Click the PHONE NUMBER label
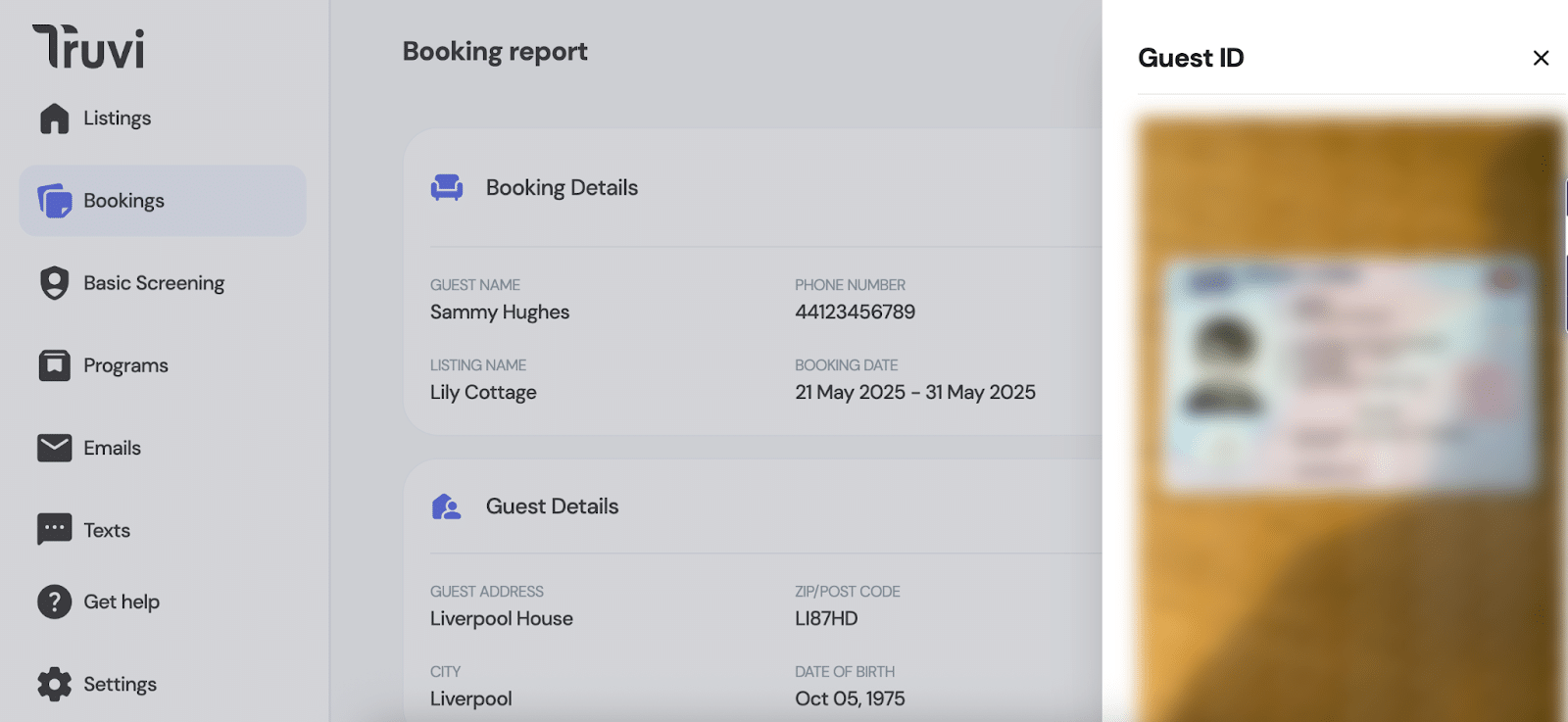The height and width of the screenshot is (722, 1568). [850, 285]
